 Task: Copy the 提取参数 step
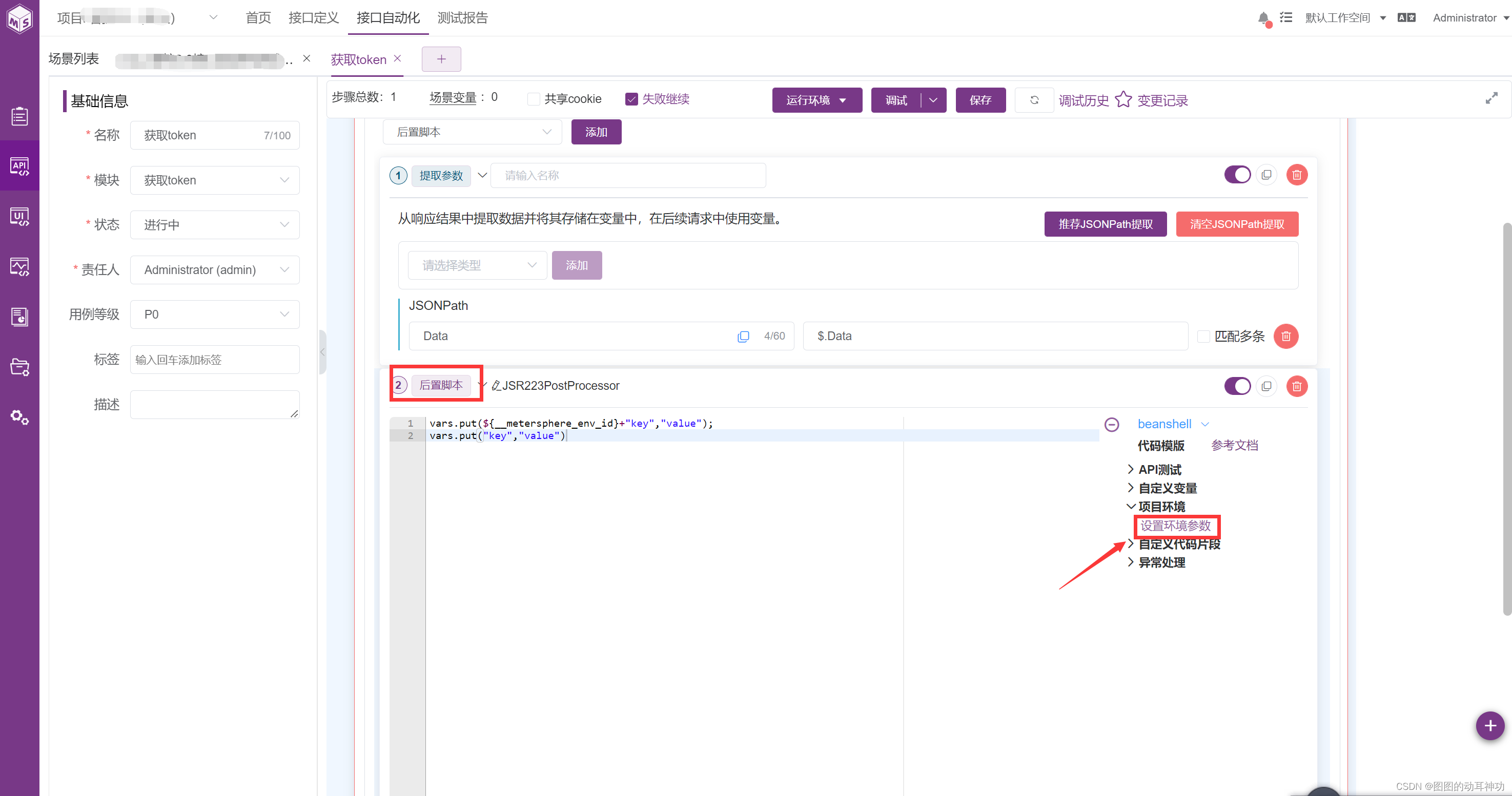pyautogui.click(x=1266, y=175)
